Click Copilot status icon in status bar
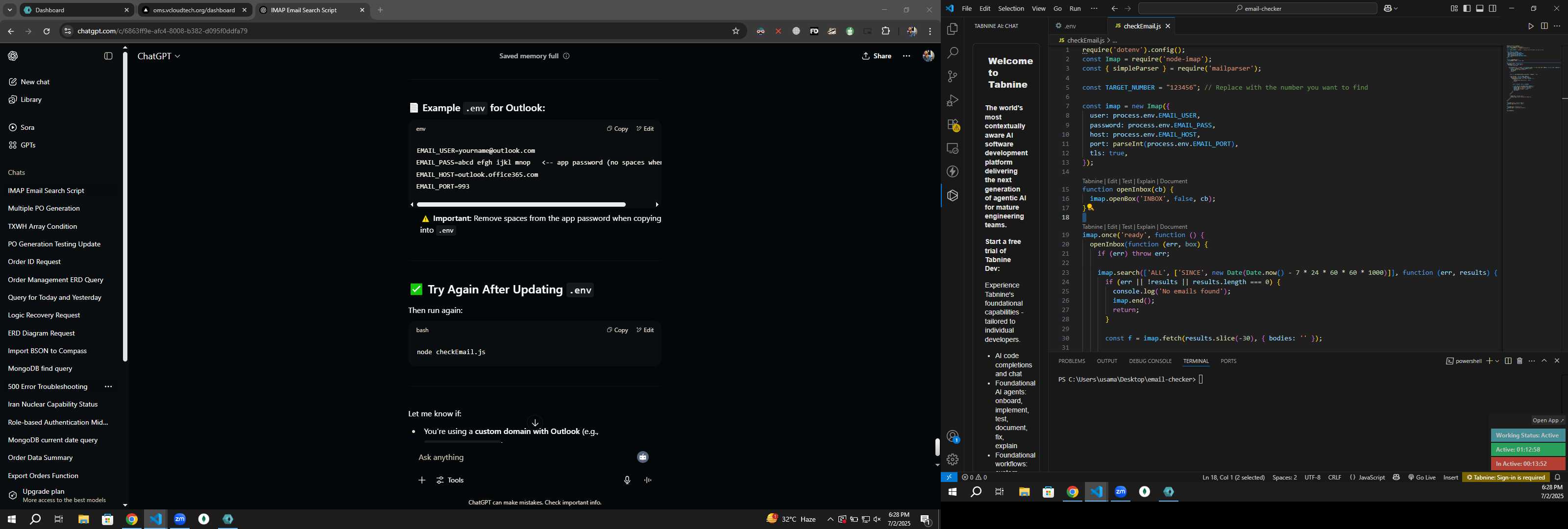This screenshot has width=1568, height=529. (x=1396, y=478)
